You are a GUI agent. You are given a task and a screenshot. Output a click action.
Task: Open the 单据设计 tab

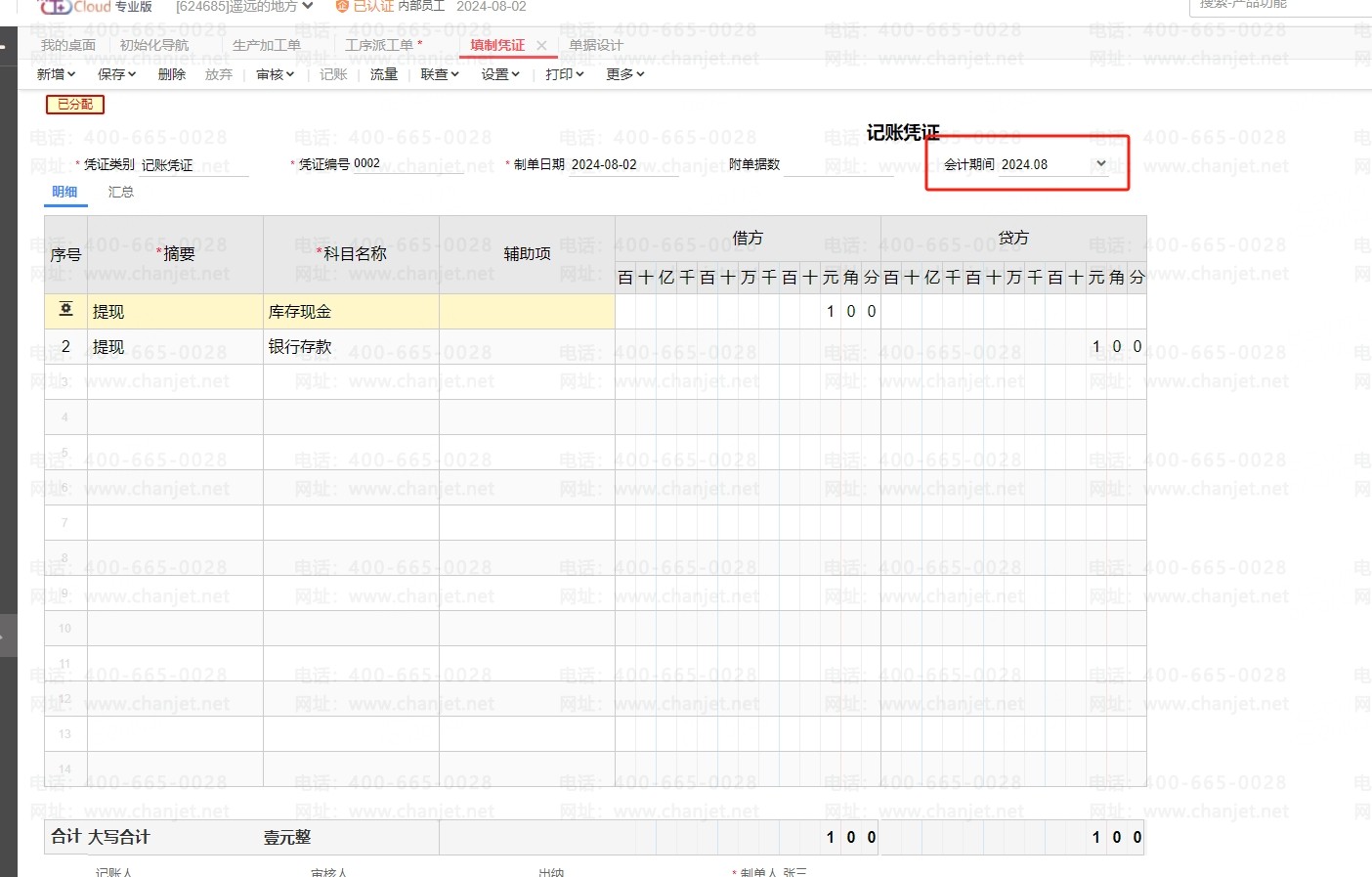(x=596, y=46)
